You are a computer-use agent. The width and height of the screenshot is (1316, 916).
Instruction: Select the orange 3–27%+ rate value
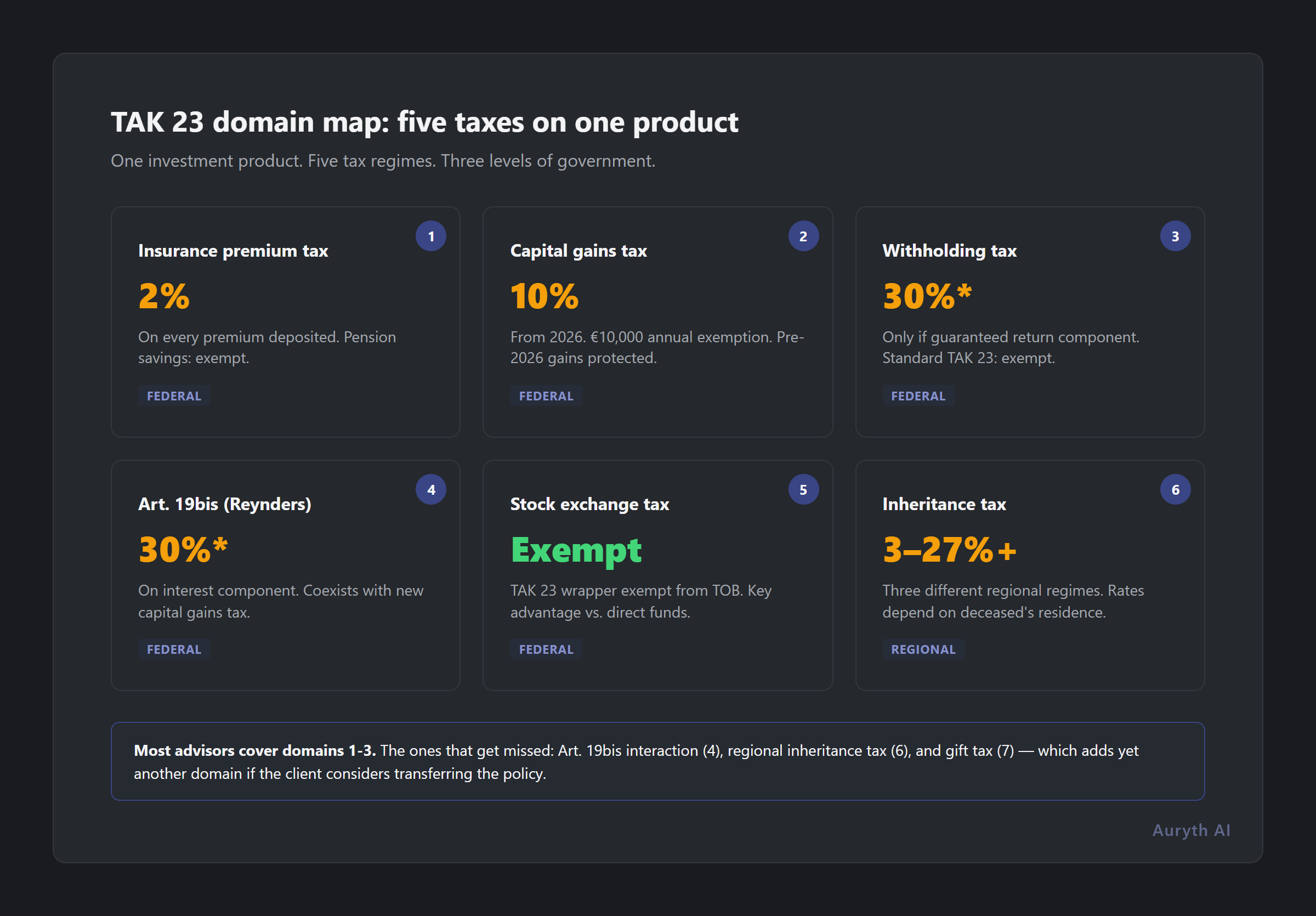pyautogui.click(x=949, y=549)
